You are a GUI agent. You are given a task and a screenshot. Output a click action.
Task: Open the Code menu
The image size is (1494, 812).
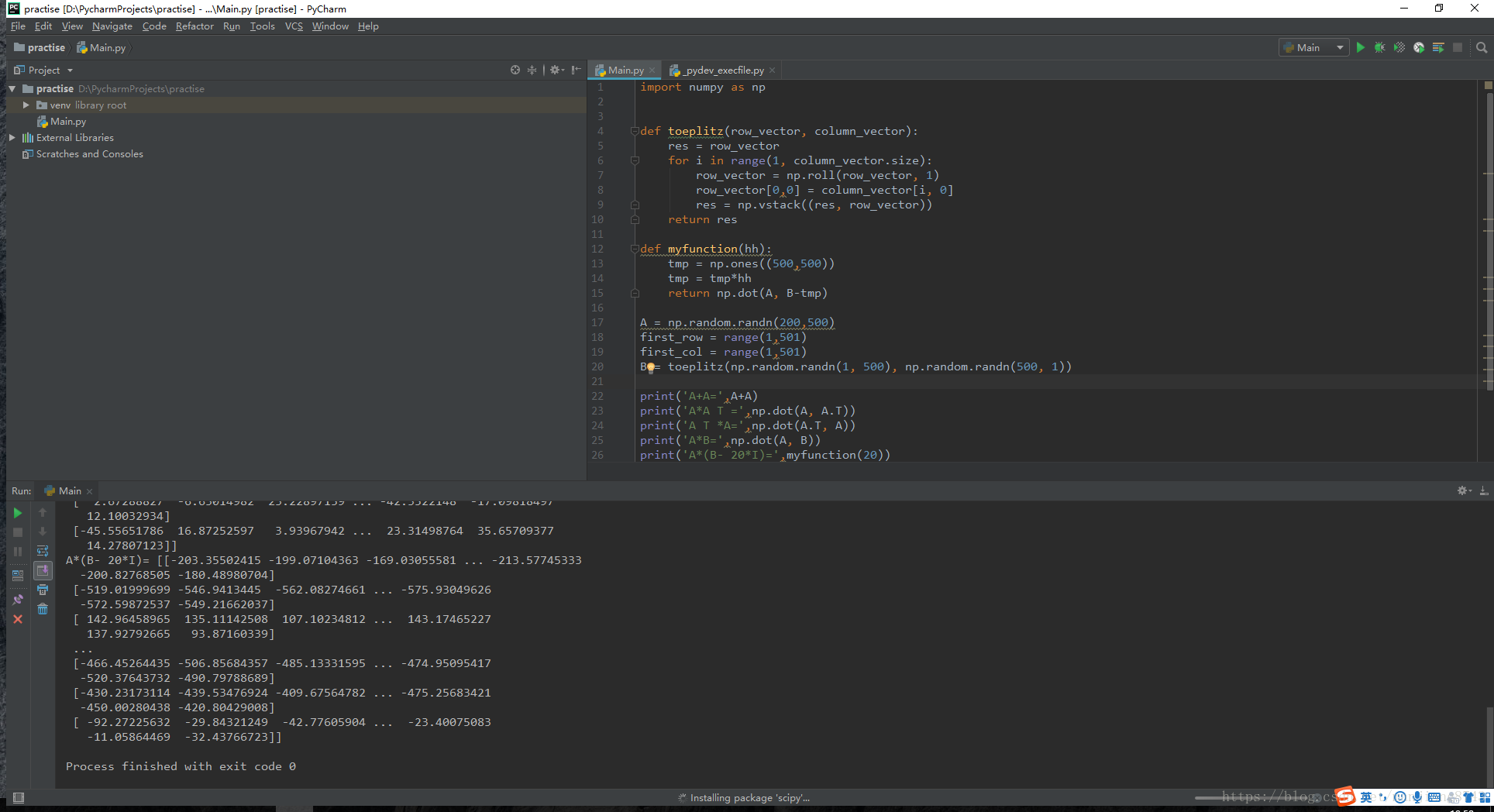pyautogui.click(x=154, y=26)
